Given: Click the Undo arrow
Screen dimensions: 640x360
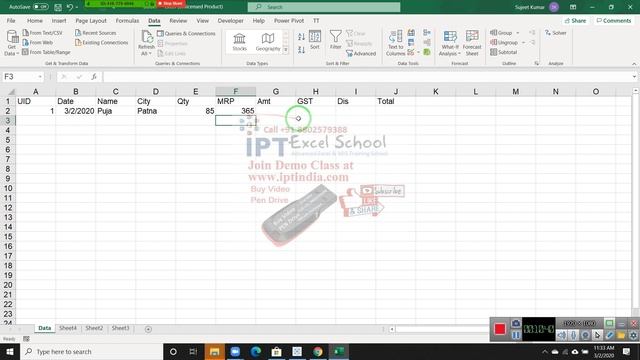Looking at the screenshot, I should 70,7.
